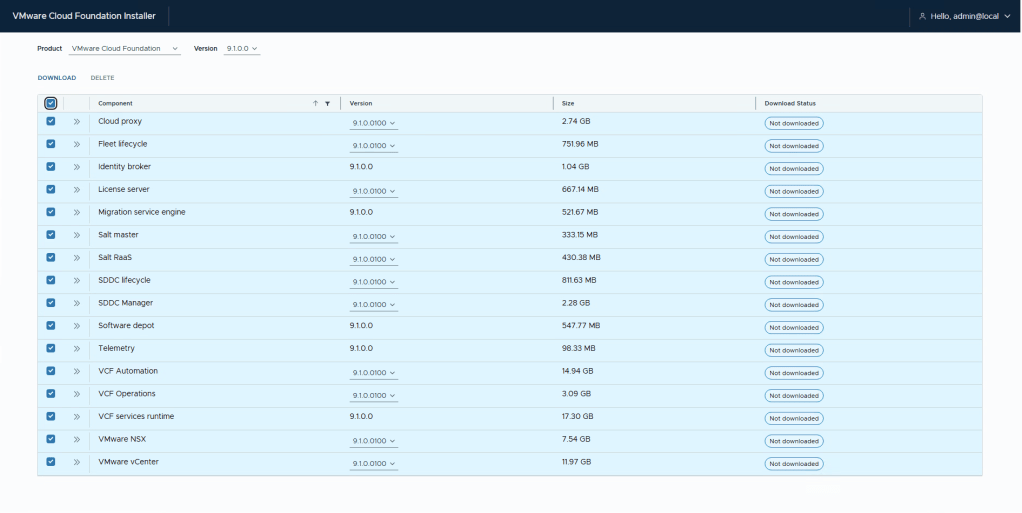Select the 17.30 GB size cell
The image size is (1022, 513).
[x=577, y=417]
